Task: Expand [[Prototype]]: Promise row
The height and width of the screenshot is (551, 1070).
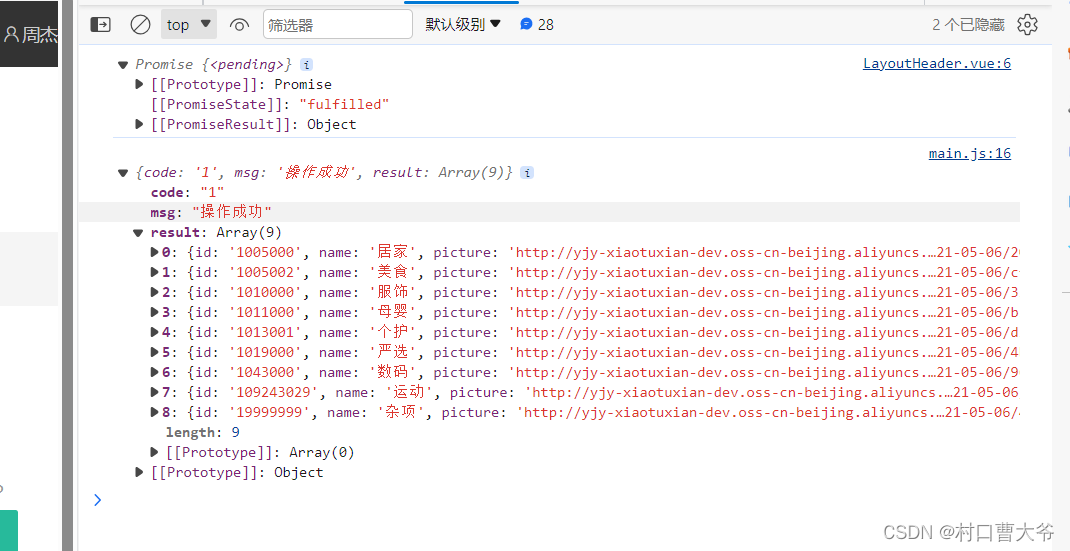Action: 139,85
